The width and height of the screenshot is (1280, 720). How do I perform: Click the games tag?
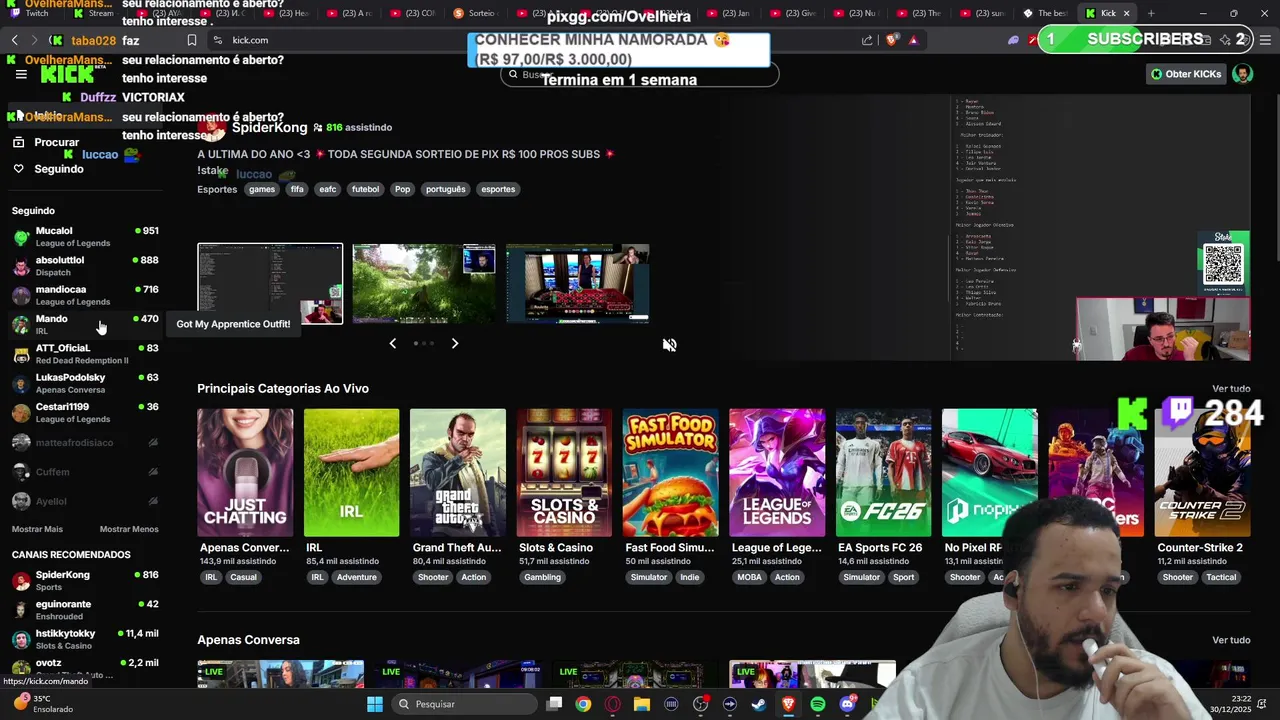(x=262, y=189)
